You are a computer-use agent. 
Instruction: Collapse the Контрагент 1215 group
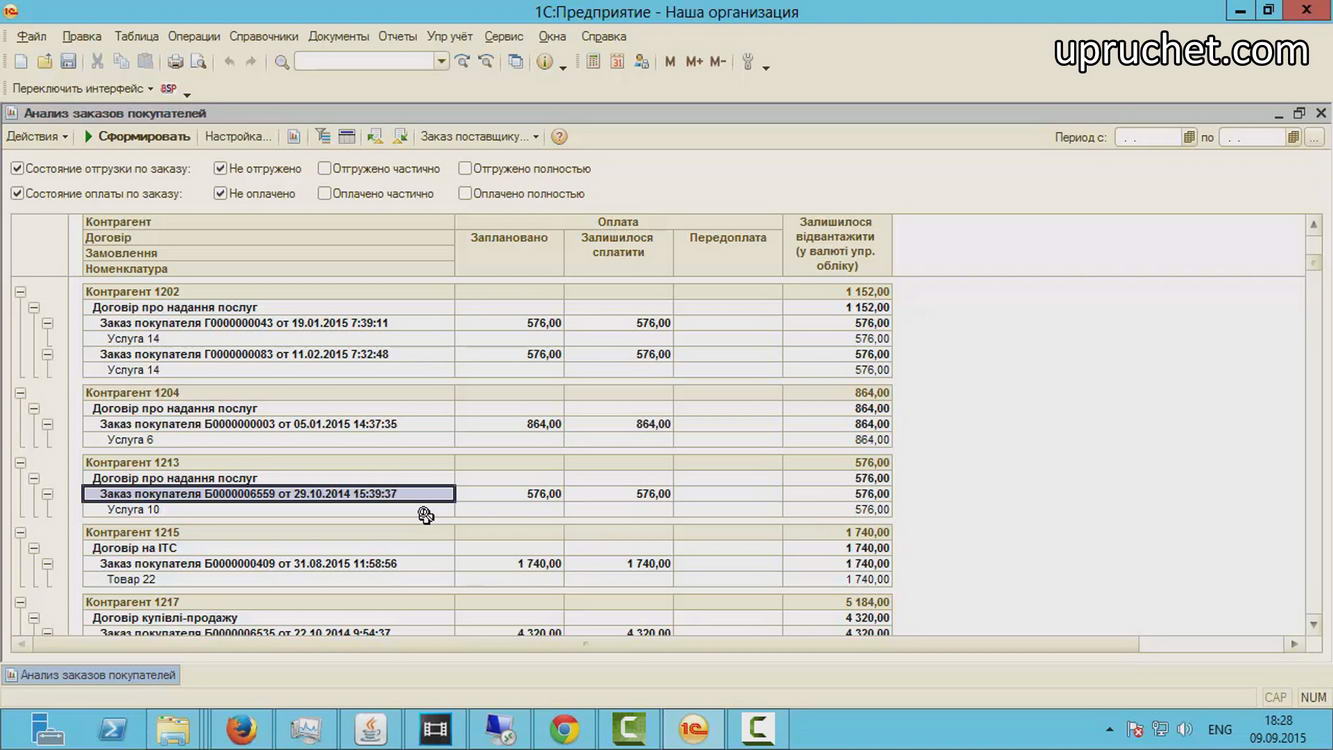click(20, 533)
